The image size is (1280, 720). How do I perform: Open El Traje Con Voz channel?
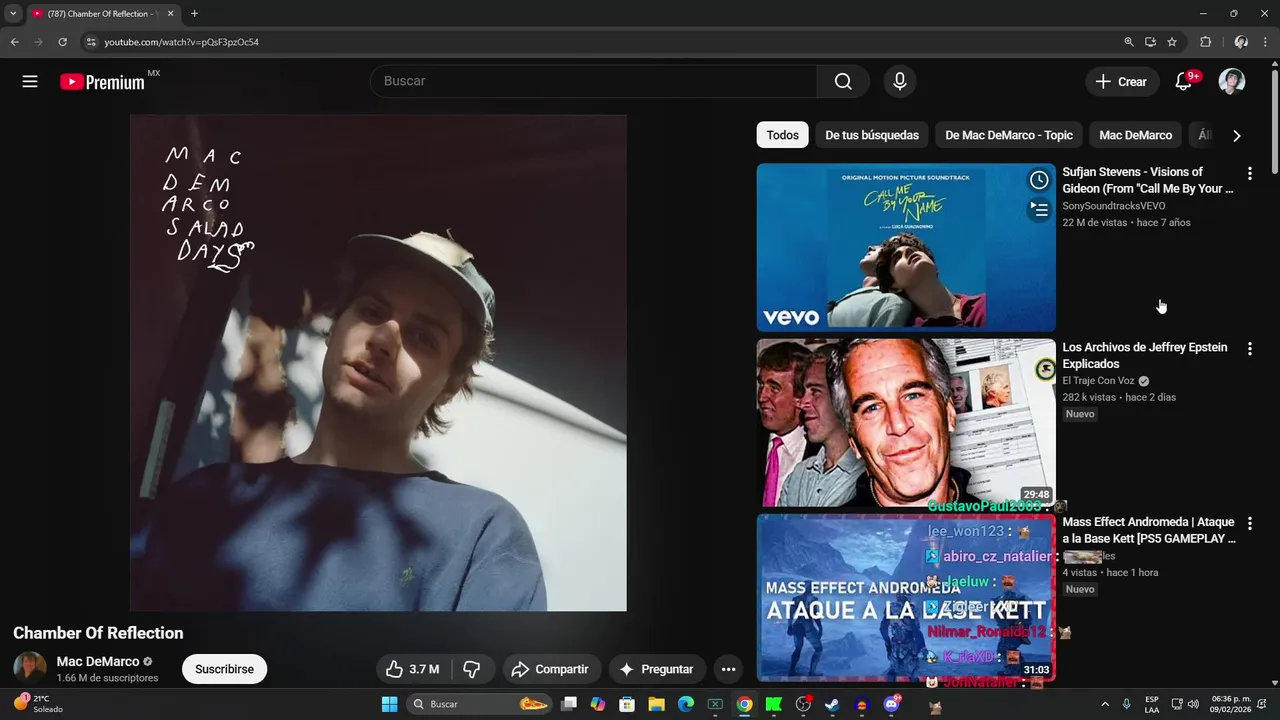click(x=1098, y=381)
